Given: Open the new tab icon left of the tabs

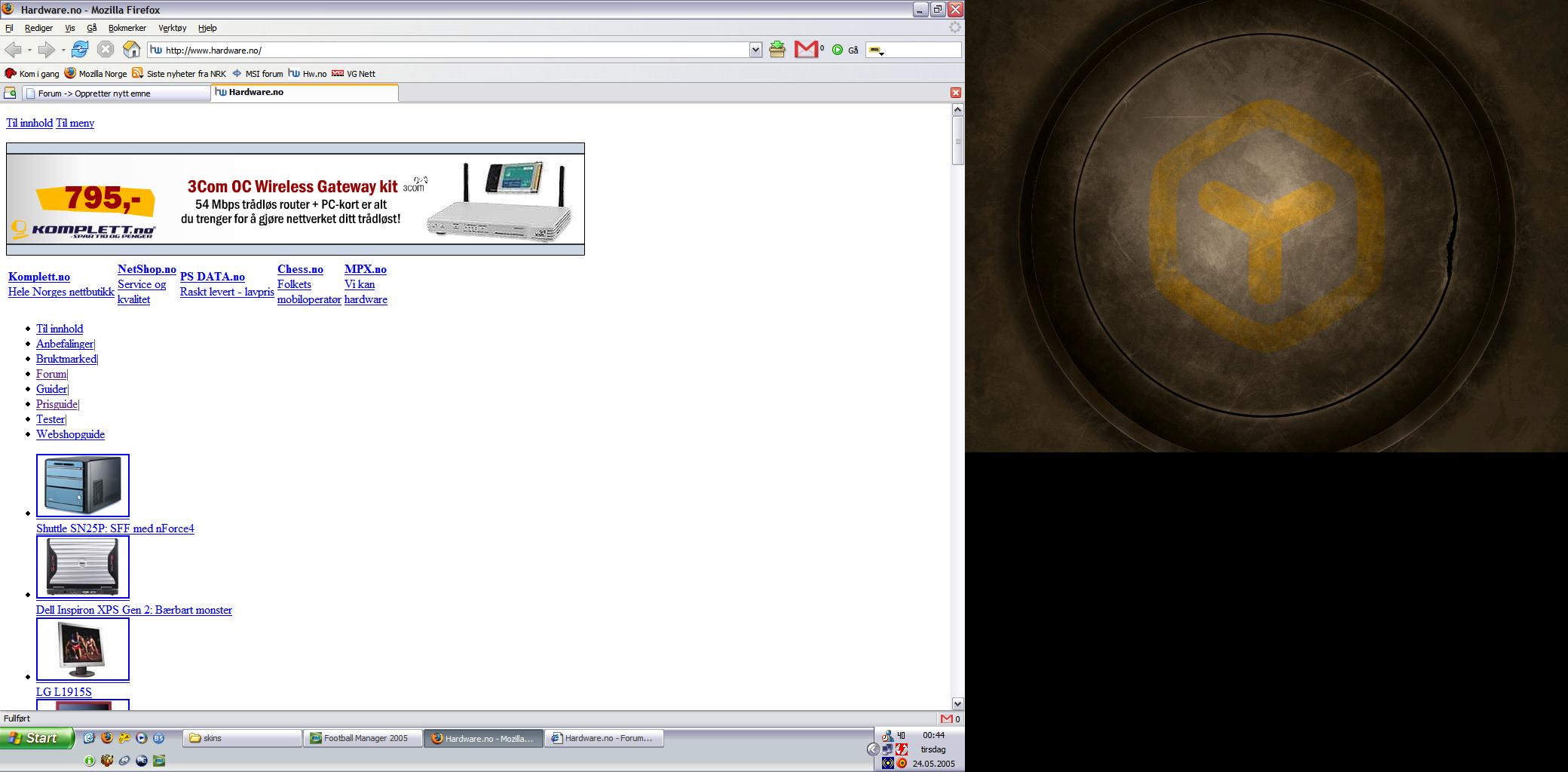Looking at the screenshot, I should click(10, 93).
